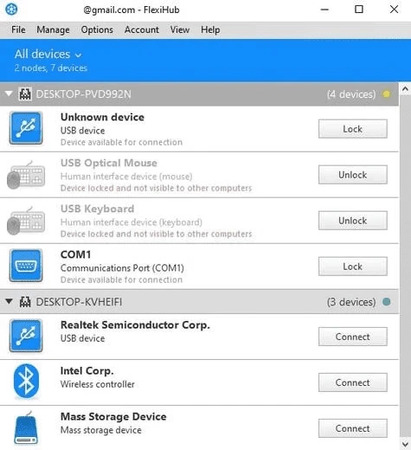The height and width of the screenshot is (450, 411).
Task: Lock the Unknown device
Action: [353, 129]
